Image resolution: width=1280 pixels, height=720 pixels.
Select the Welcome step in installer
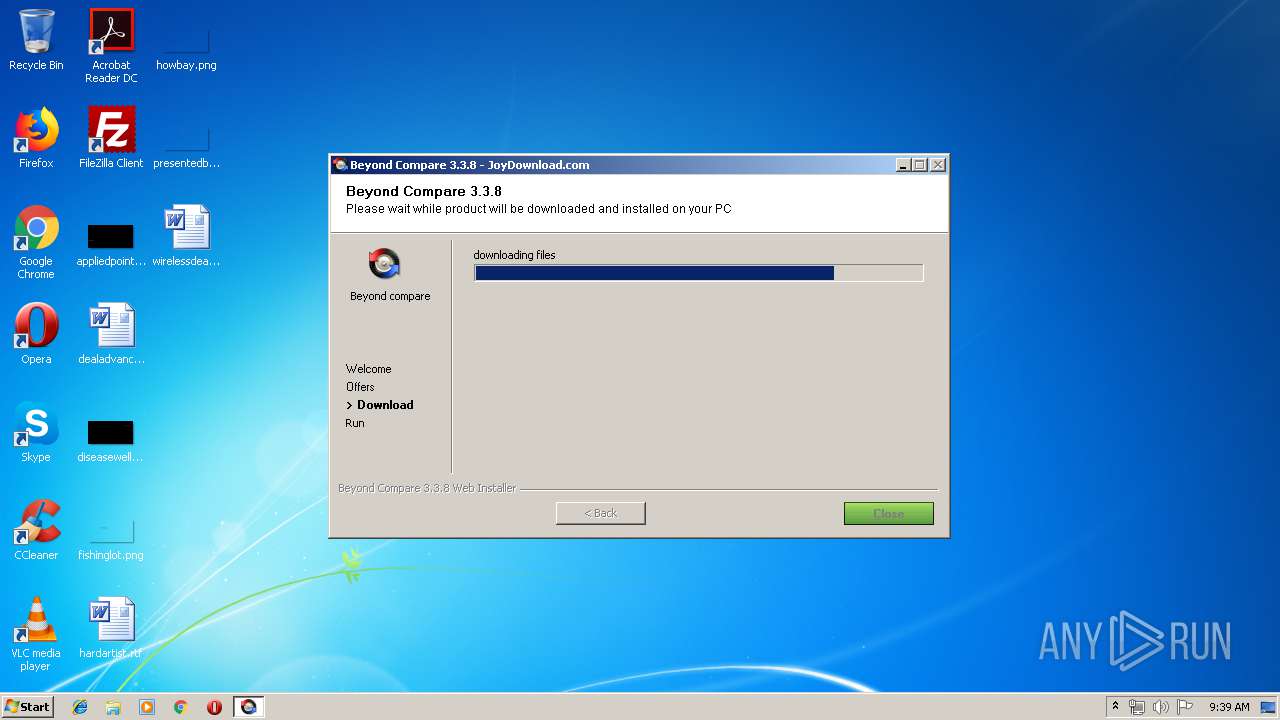pos(368,369)
